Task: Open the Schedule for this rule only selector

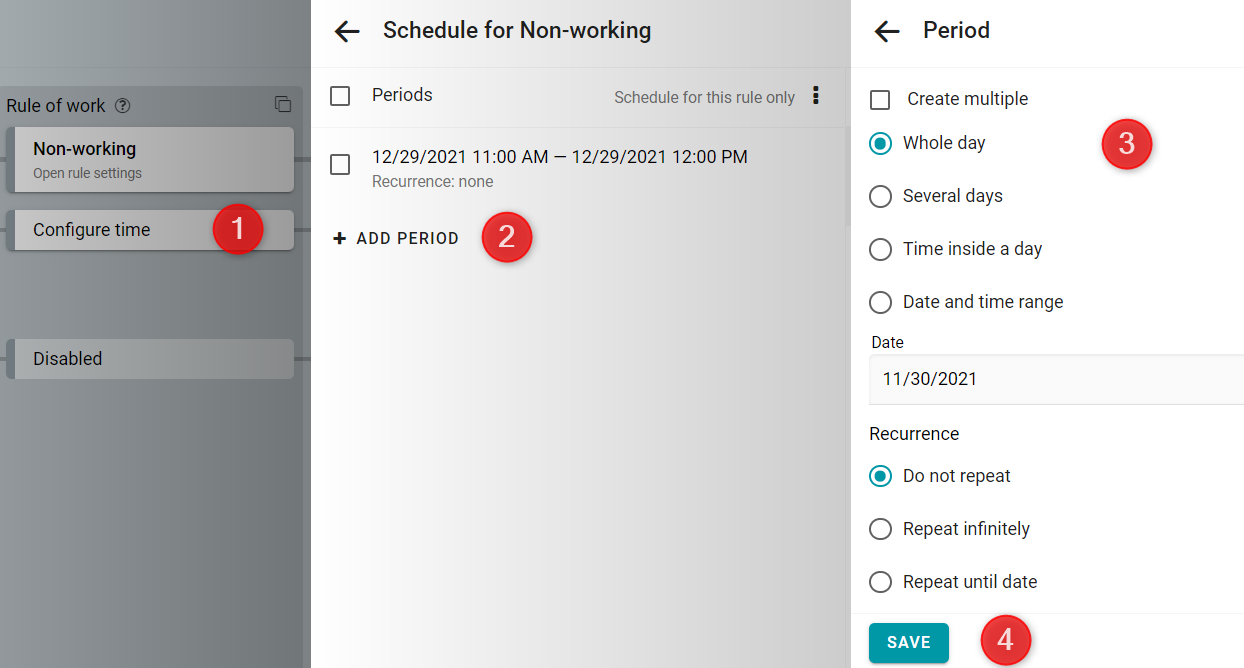Action: tap(704, 97)
